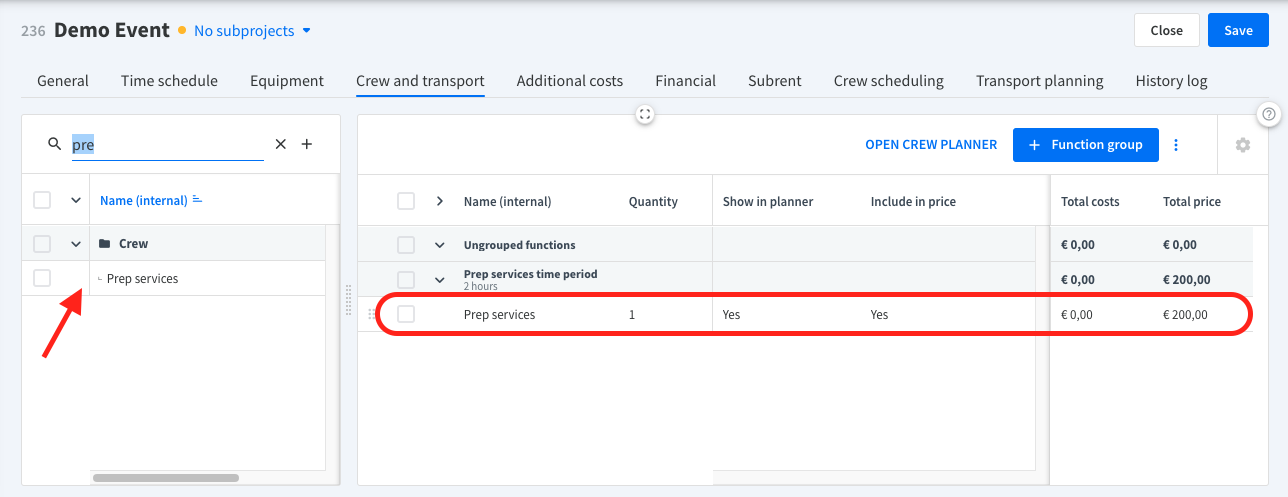Screen dimensions: 1288x497
Task: Collapse the Prep services time period group
Action: click(x=439, y=280)
